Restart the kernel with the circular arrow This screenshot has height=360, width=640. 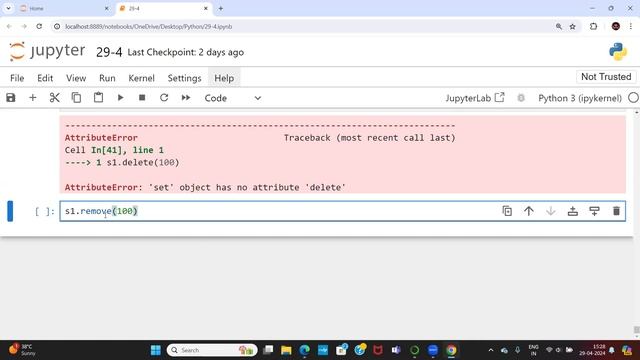click(164, 98)
